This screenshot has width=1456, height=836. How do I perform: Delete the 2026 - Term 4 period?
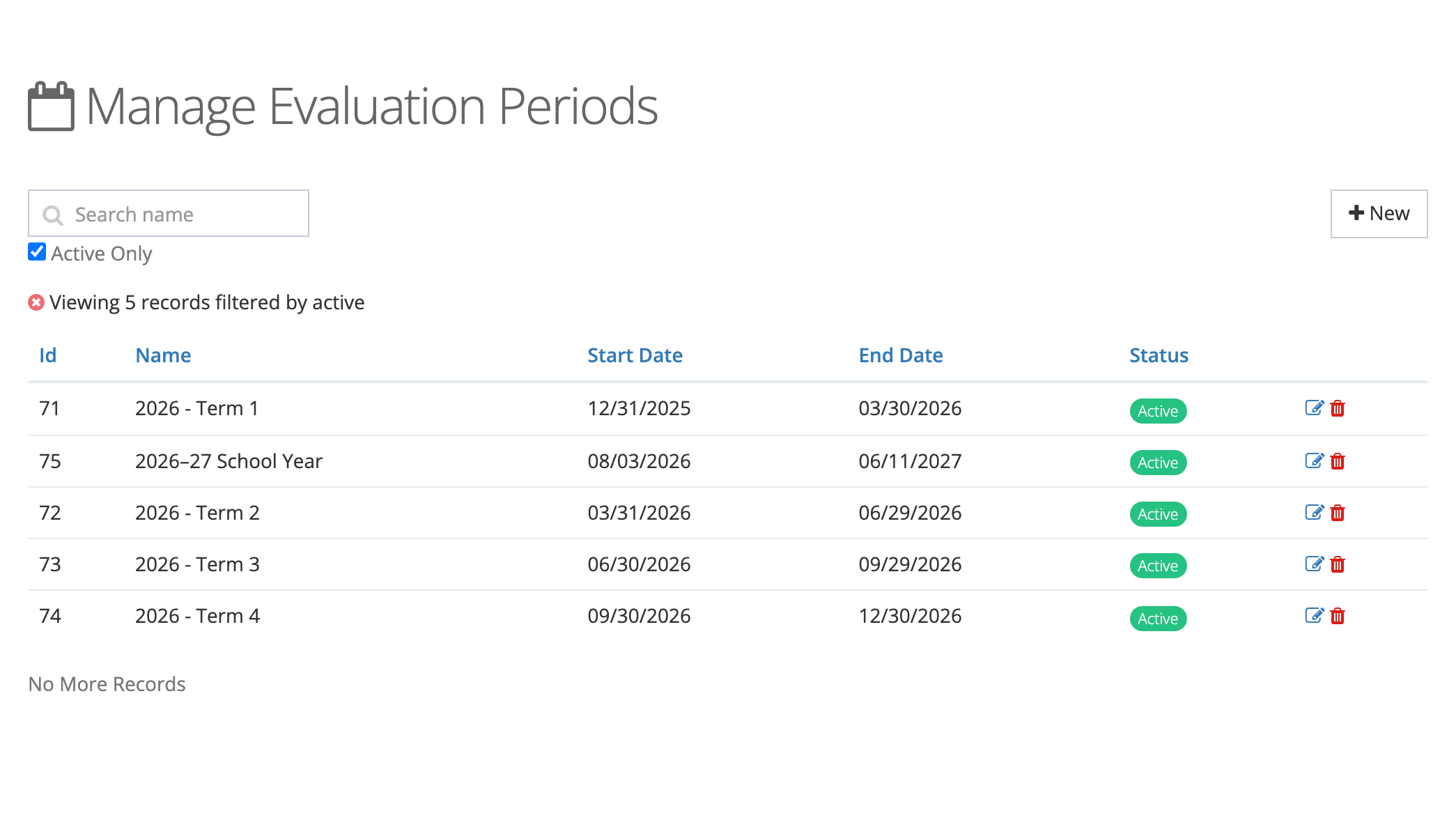point(1338,616)
